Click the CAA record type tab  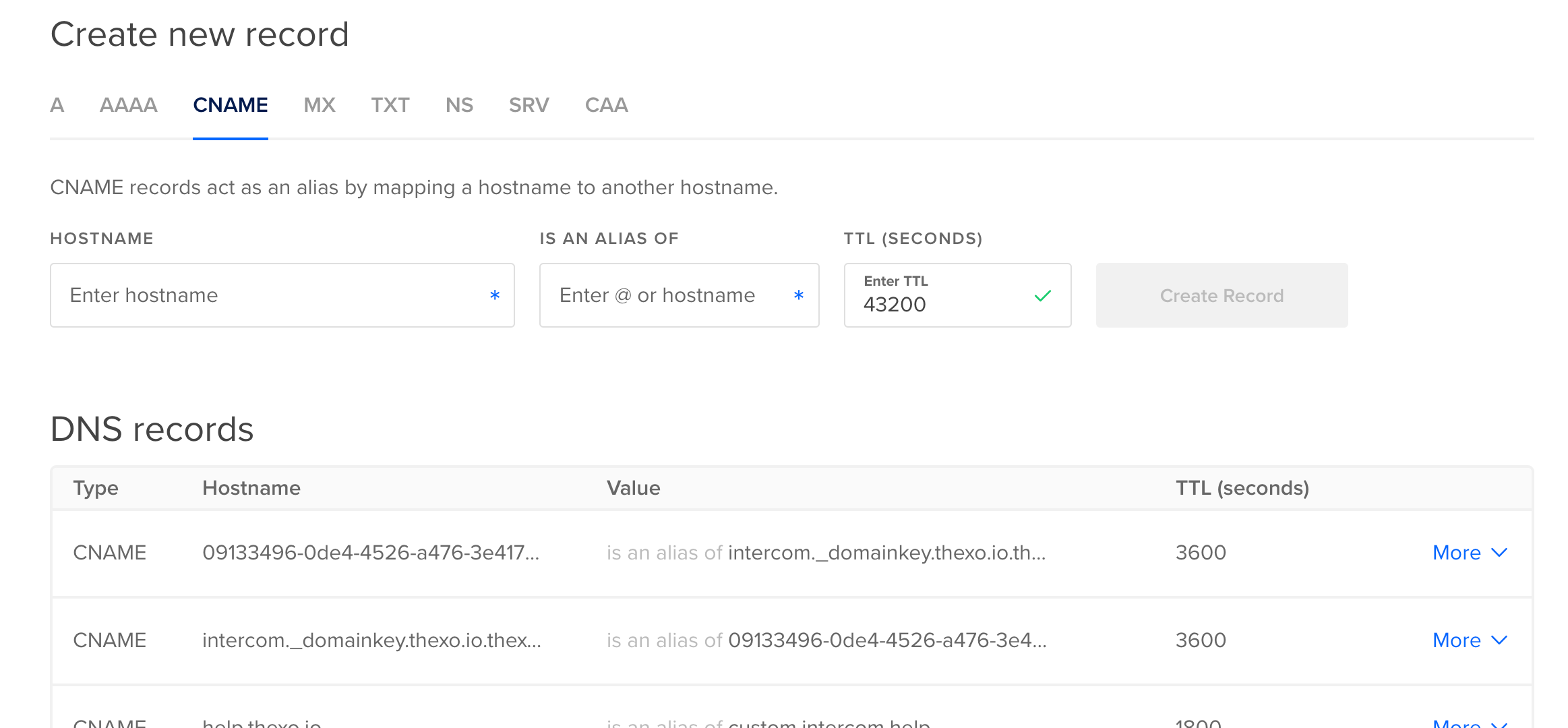tap(608, 104)
